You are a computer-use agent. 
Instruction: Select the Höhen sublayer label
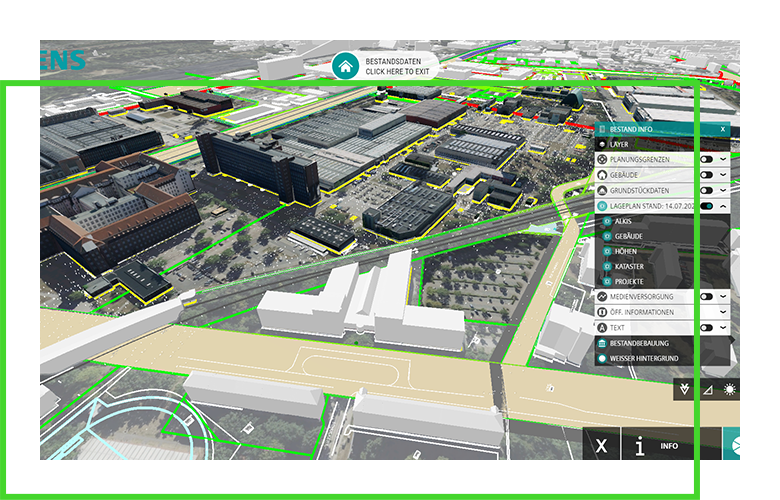(626, 252)
